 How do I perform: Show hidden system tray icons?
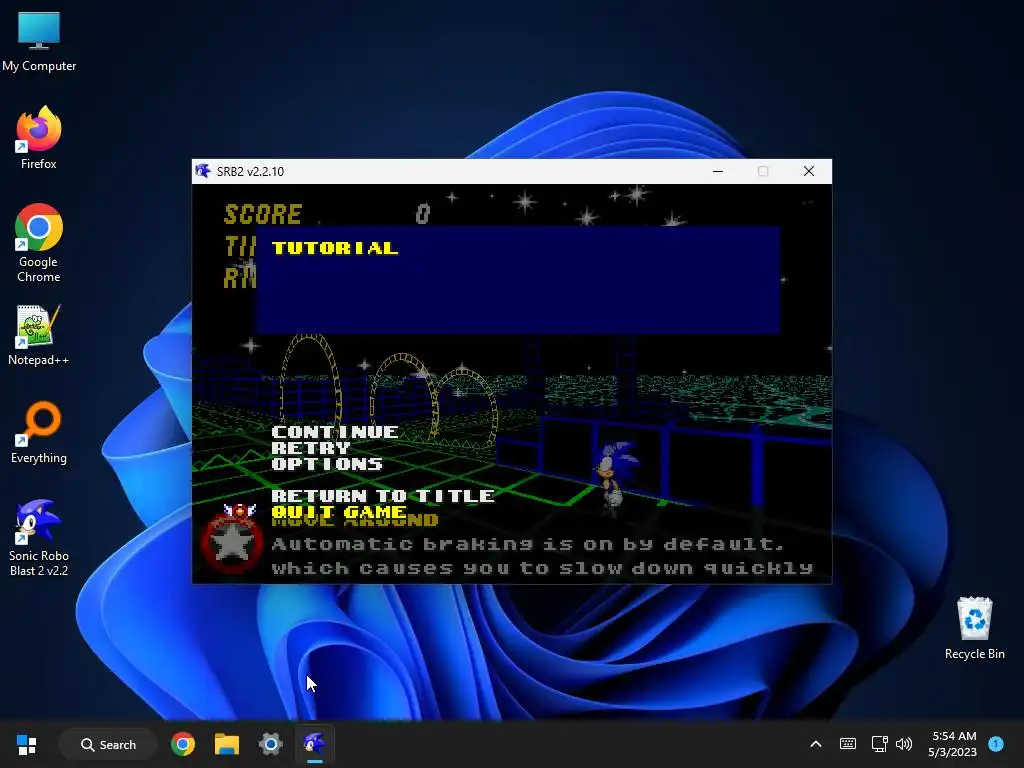816,744
